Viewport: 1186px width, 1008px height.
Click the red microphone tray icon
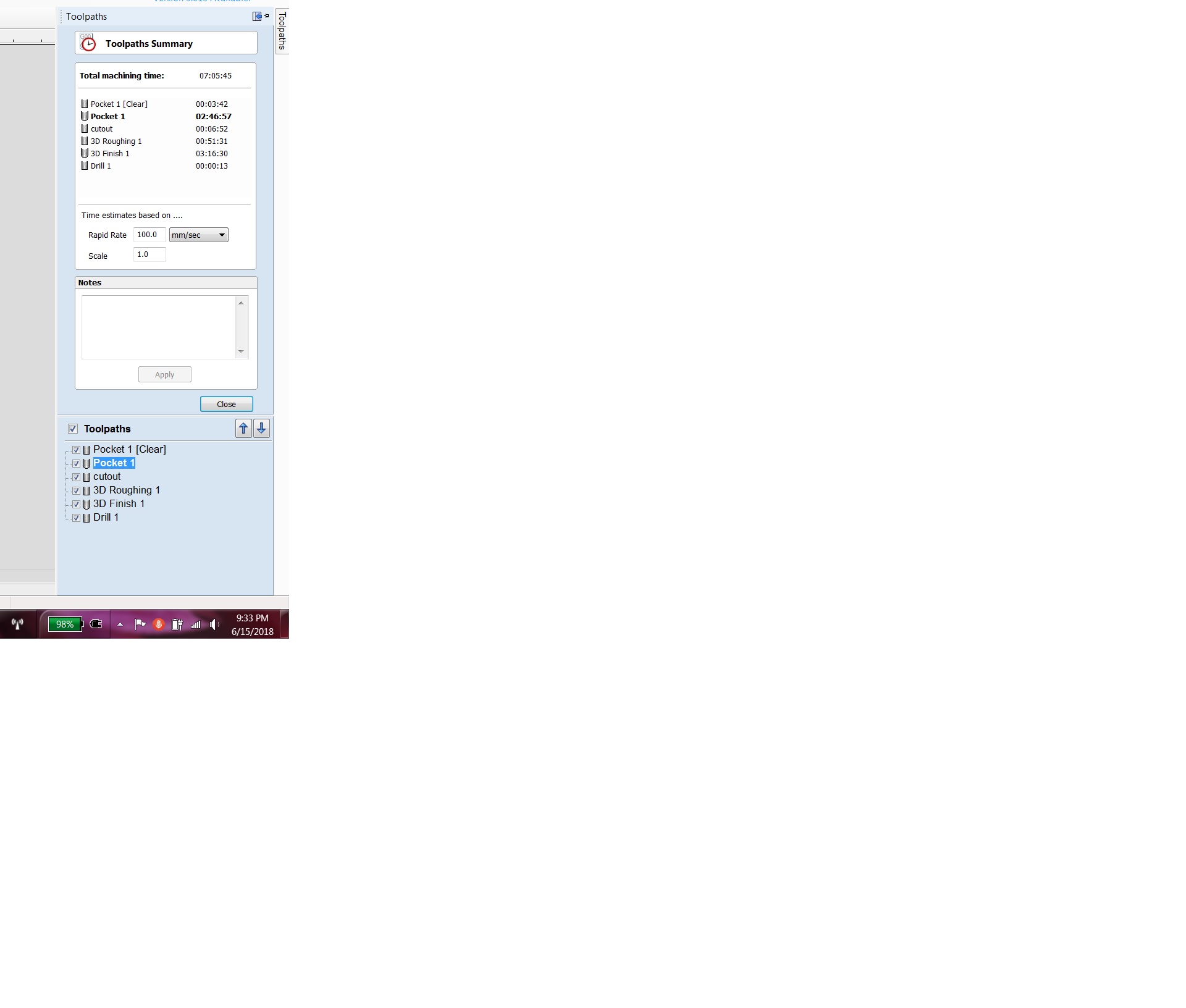(159, 624)
